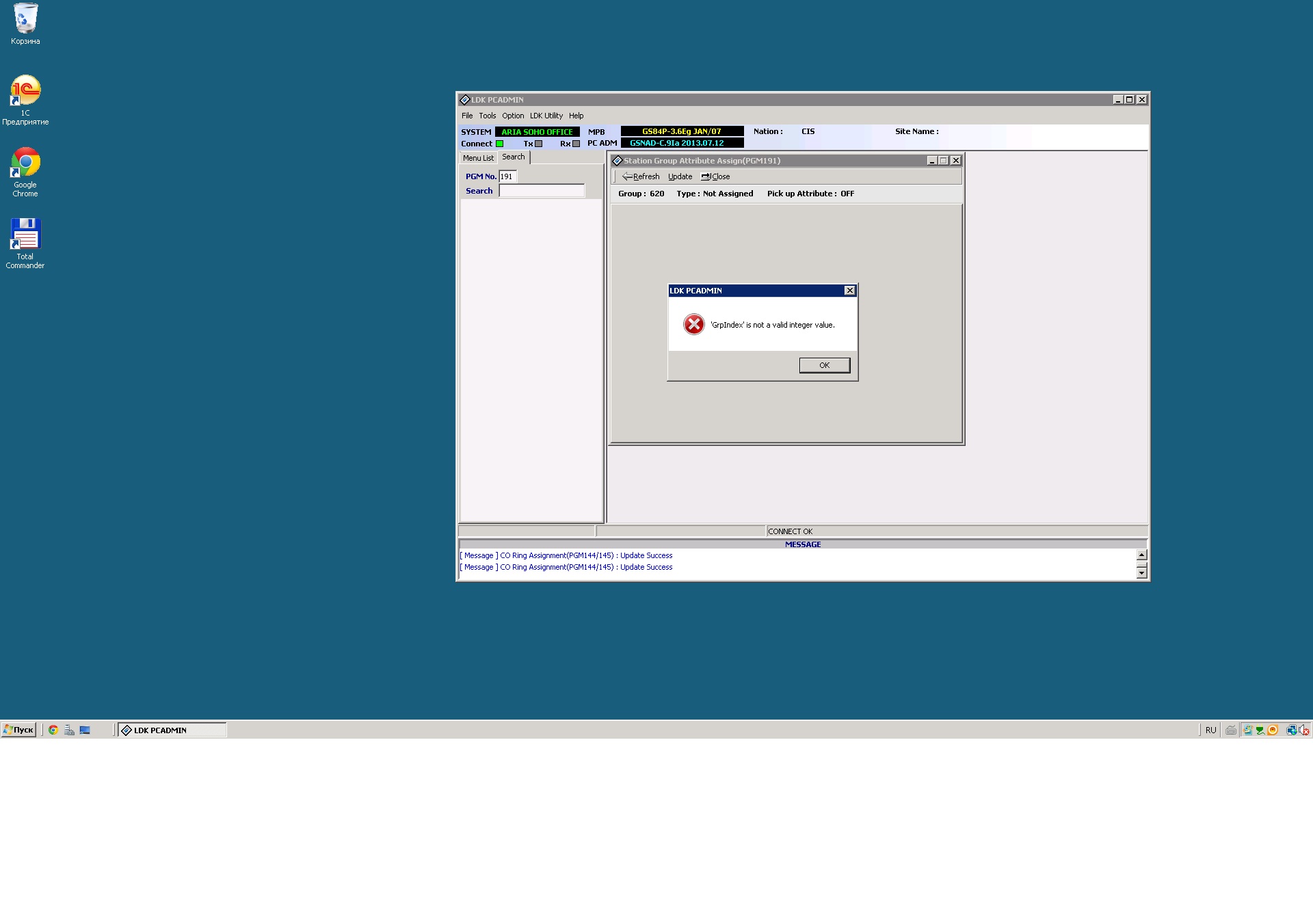Click the Refresh toolbar icon

coord(627,176)
